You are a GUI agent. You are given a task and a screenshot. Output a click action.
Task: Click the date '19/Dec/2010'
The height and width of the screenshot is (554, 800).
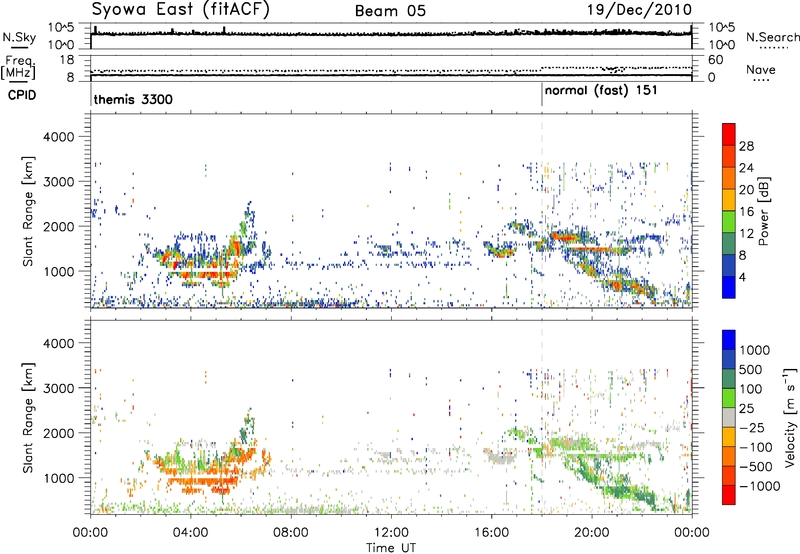coord(640,10)
